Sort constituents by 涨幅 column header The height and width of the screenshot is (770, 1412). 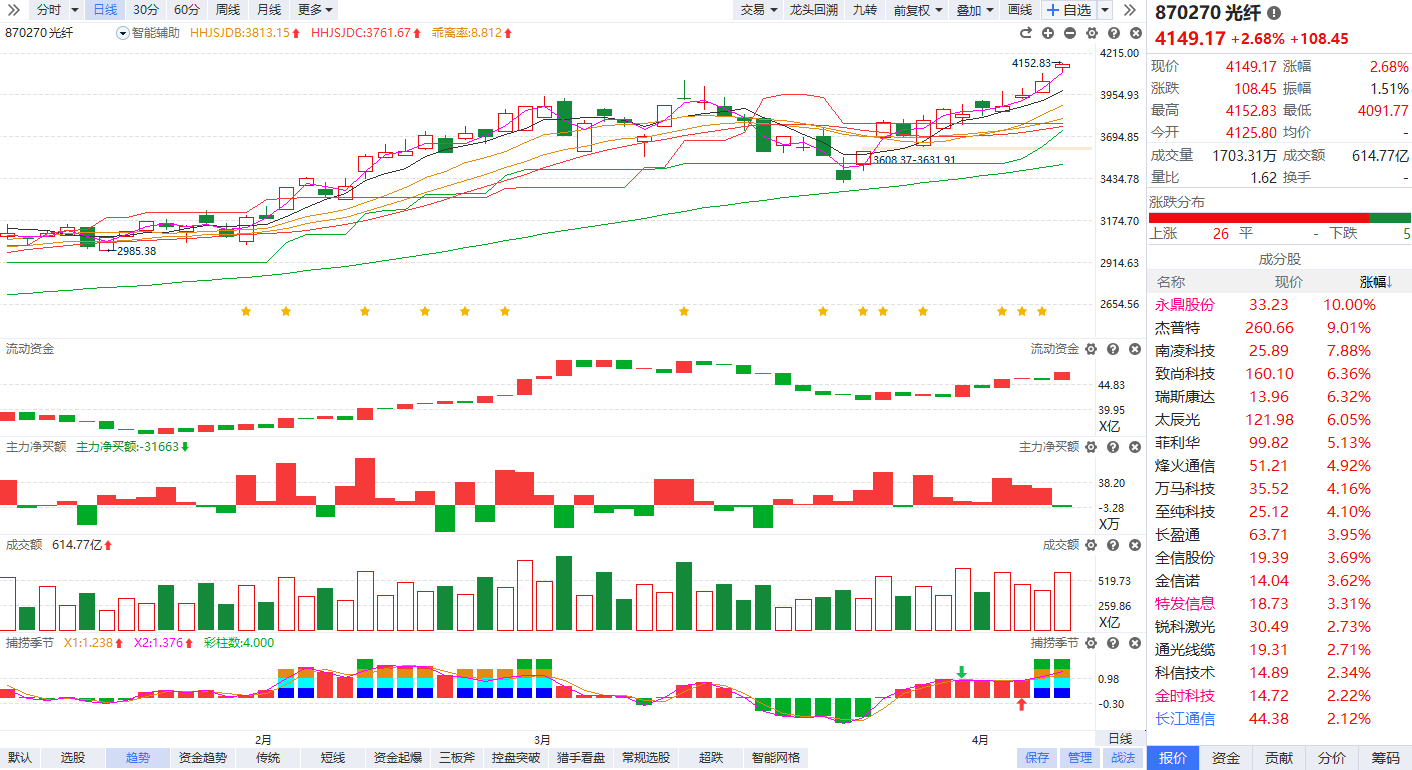coord(1376,282)
